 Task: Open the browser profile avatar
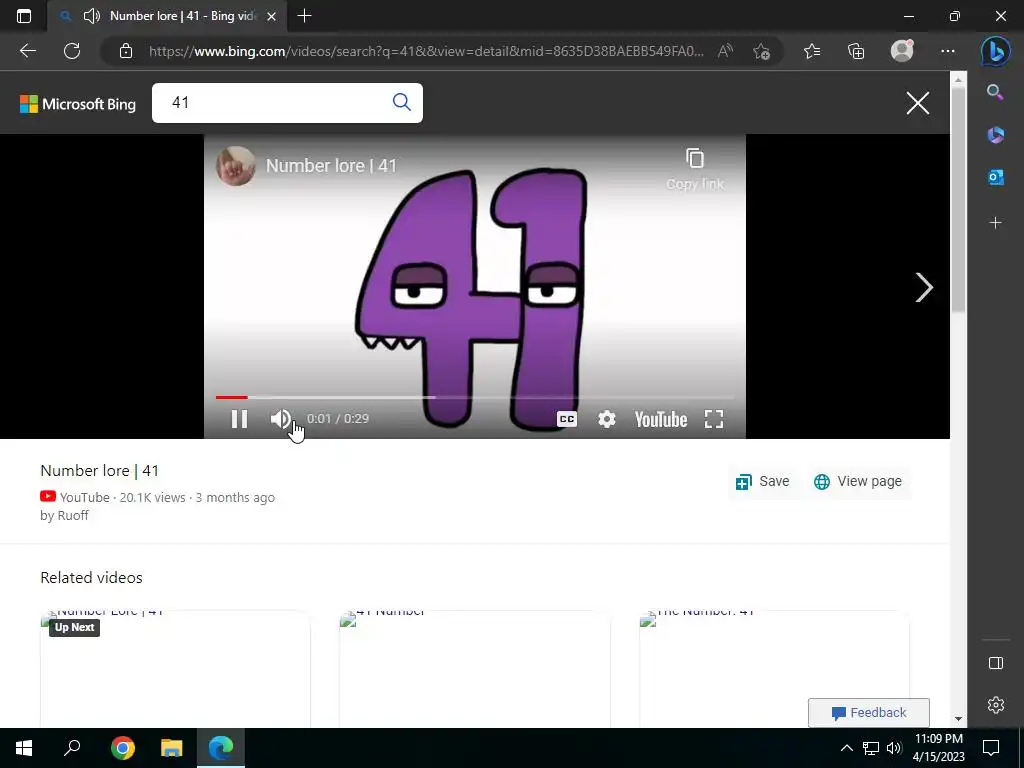pos(902,51)
